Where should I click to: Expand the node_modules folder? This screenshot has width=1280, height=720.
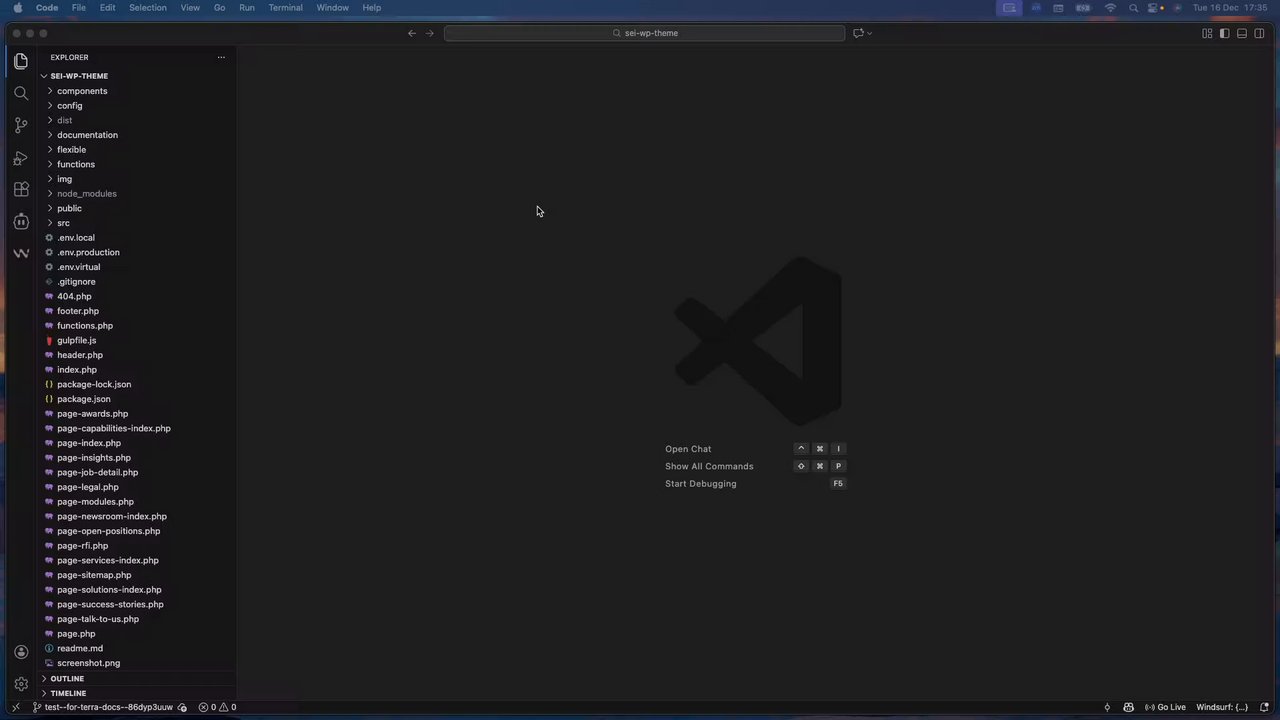point(138,193)
